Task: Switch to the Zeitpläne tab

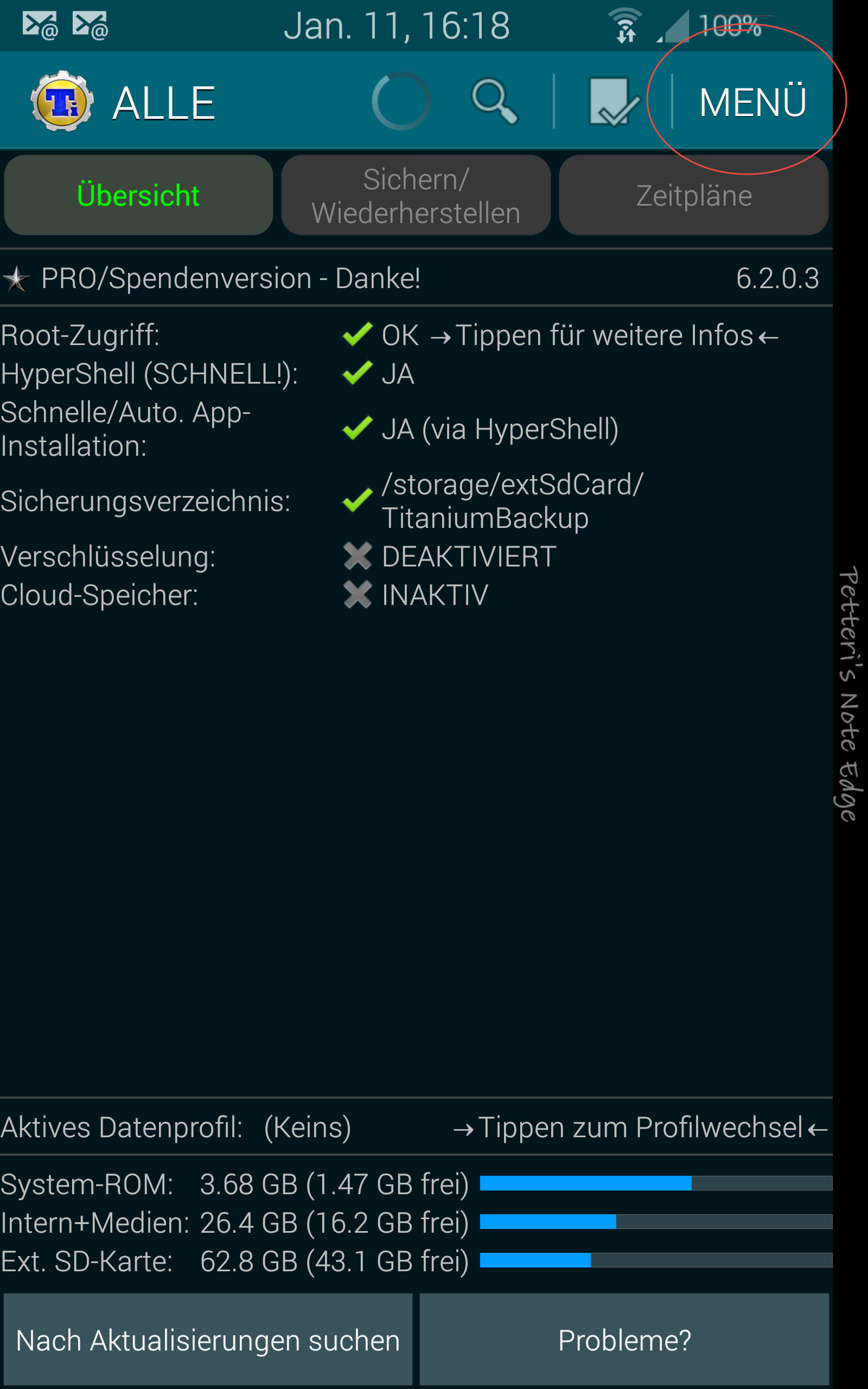Action: coord(693,195)
